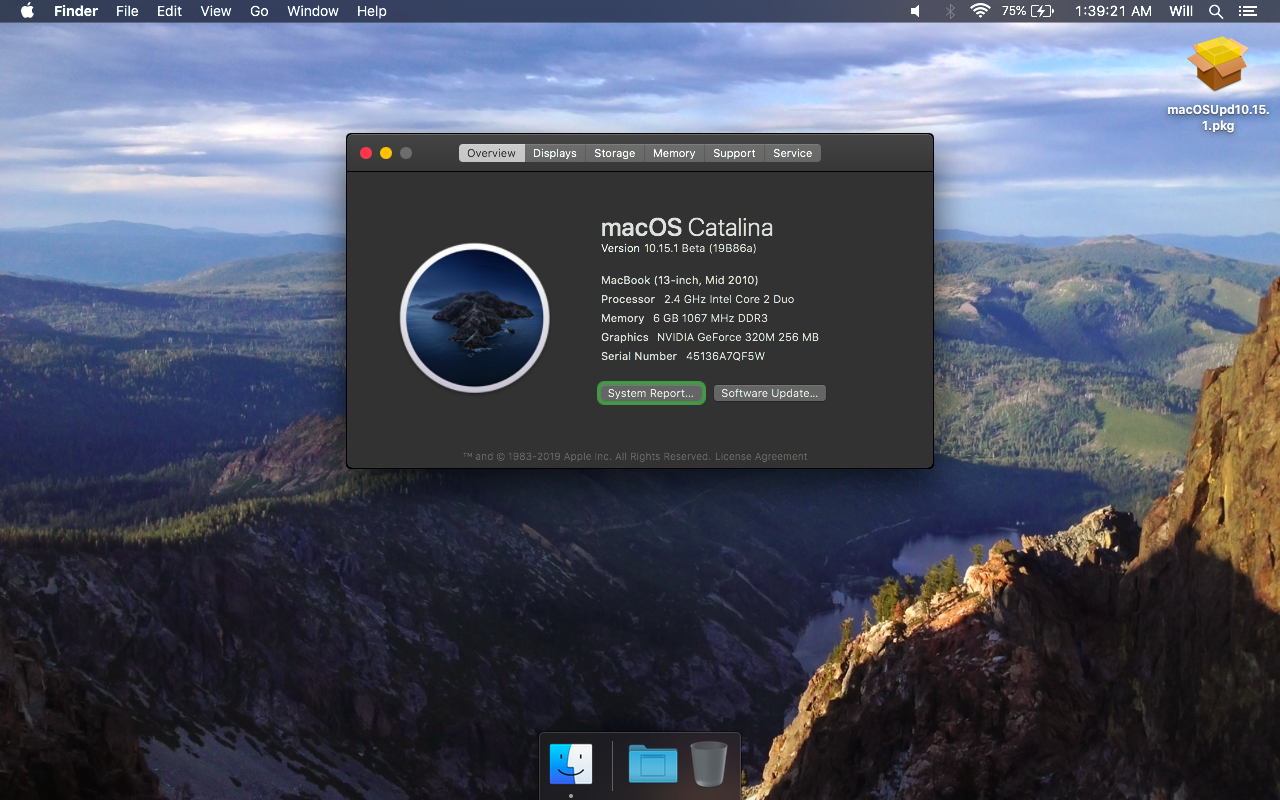This screenshot has width=1280, height=800.
Task: Open Spotlight search magnifier icon
Action: click(1216, 11)
